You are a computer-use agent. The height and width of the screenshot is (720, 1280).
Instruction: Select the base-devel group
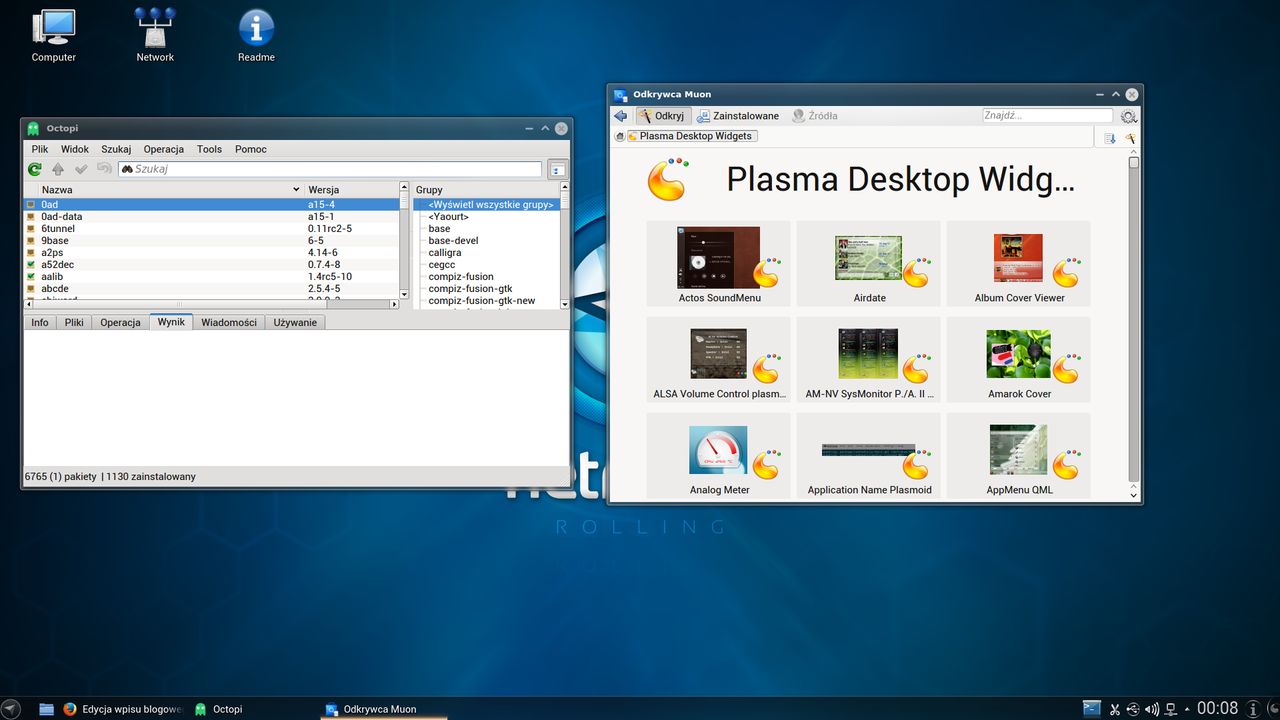[x=453, y=240]
